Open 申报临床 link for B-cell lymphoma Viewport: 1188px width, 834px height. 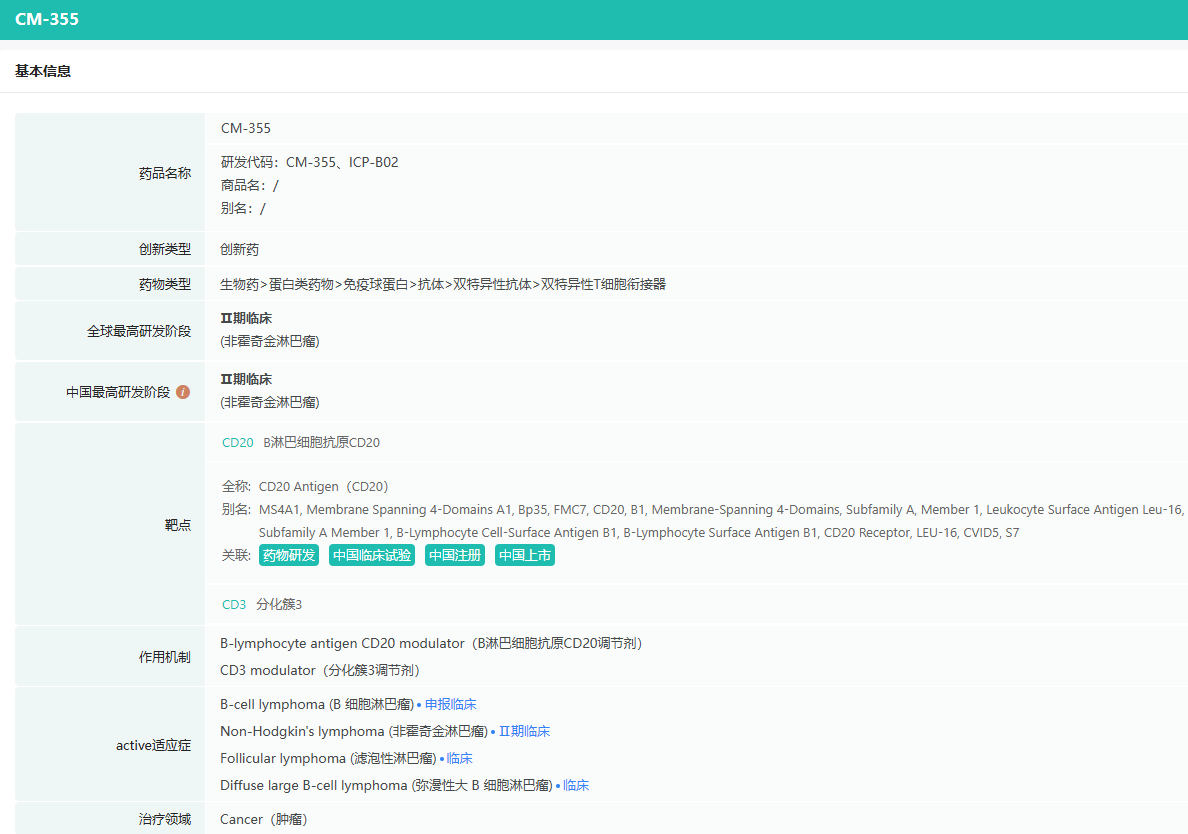[x=450, y=704]
